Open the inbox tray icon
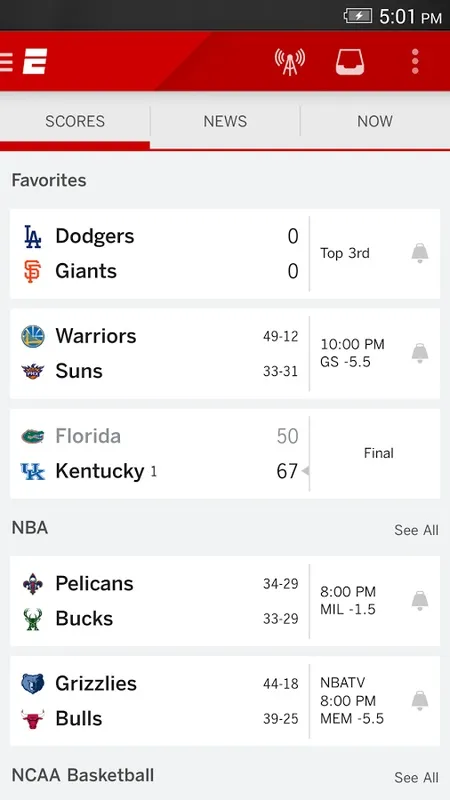The width and height of the screenshot is (450, 800). pos(350,62)
